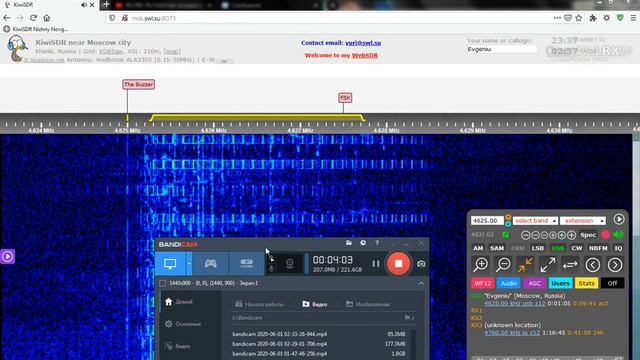
Task: Select AM demodulation mode
Action: [x=478, y=248]
